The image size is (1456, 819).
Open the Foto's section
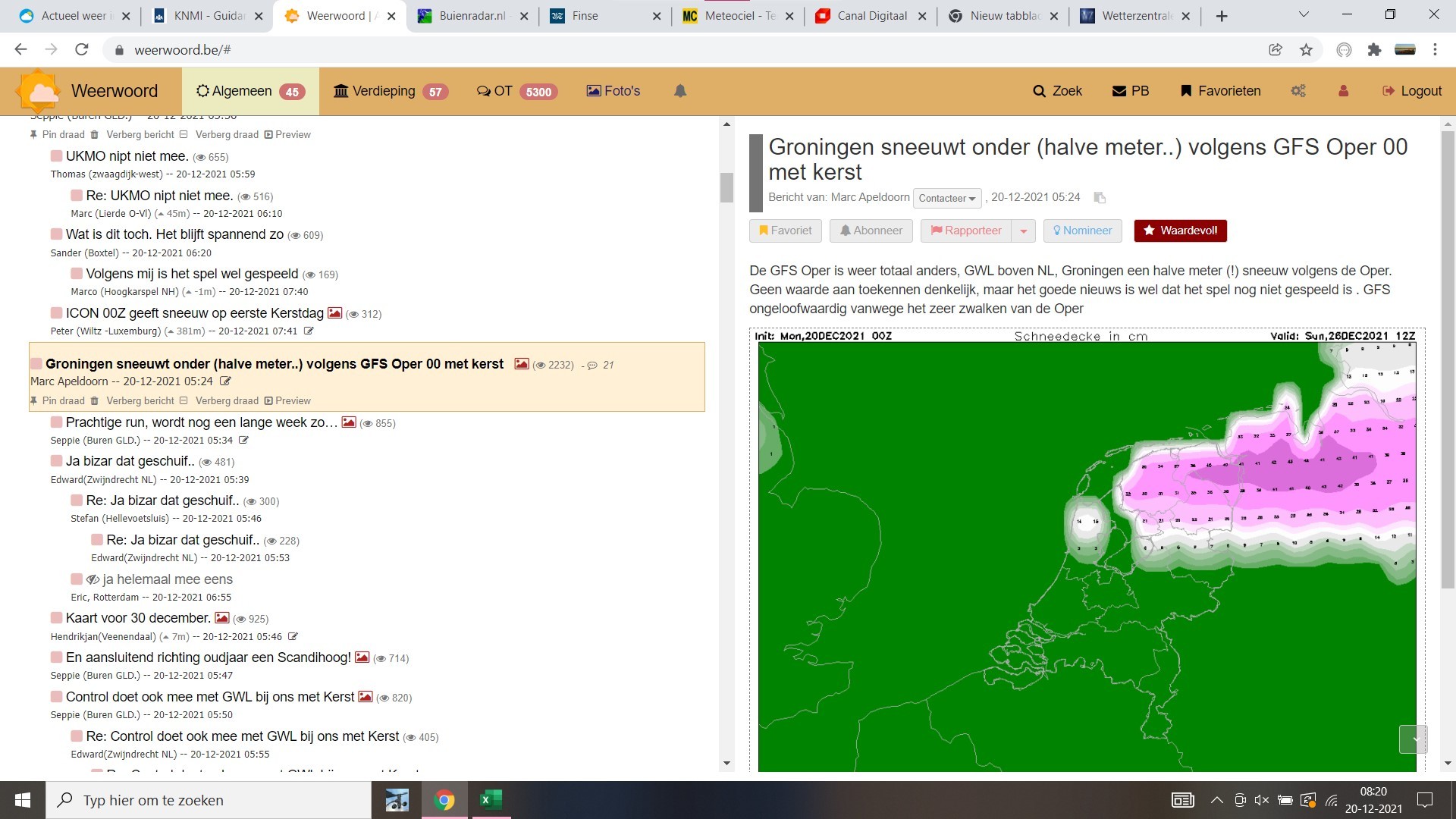(613, 91)
